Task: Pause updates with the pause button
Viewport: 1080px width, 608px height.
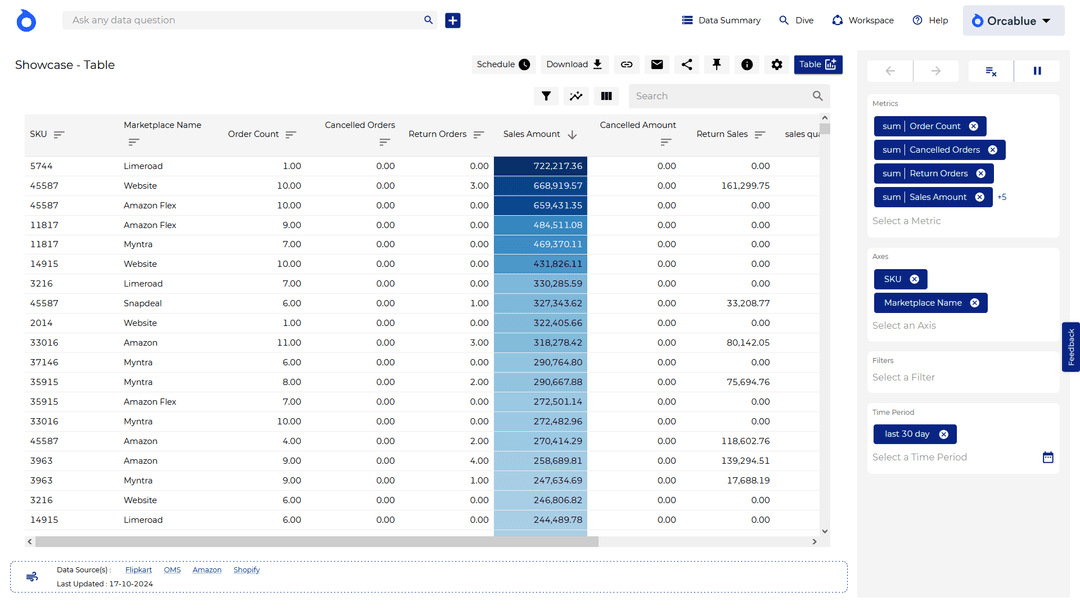Action: (x=1037, y=71)
